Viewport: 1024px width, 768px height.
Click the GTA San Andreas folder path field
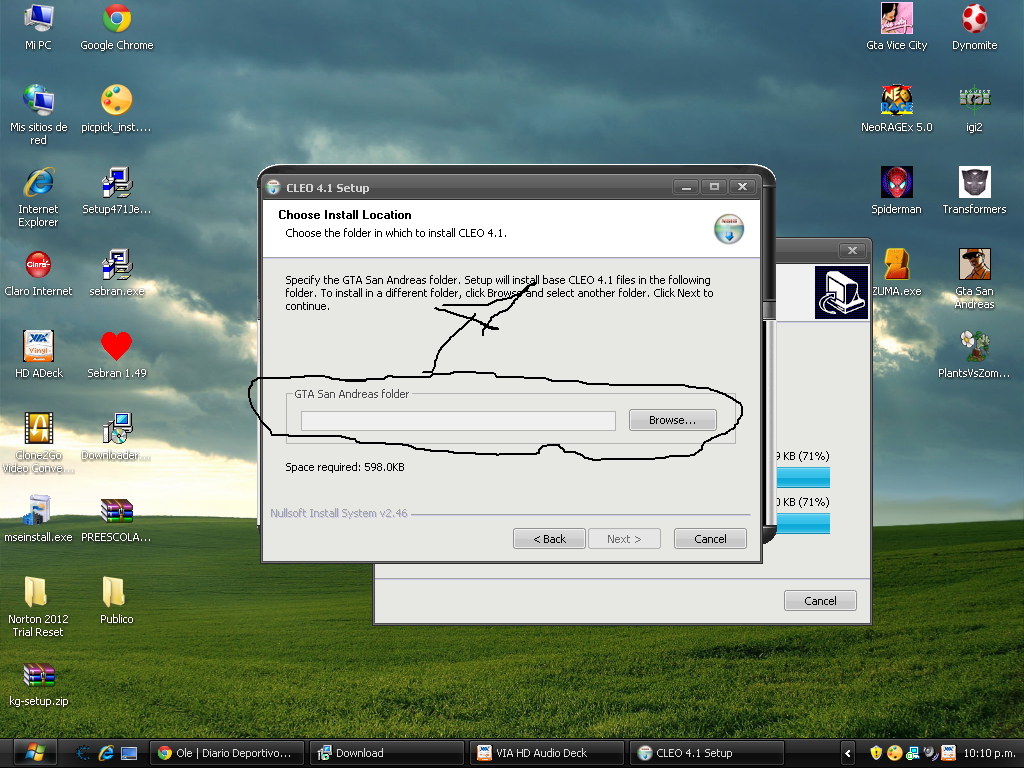pos(458,421)
